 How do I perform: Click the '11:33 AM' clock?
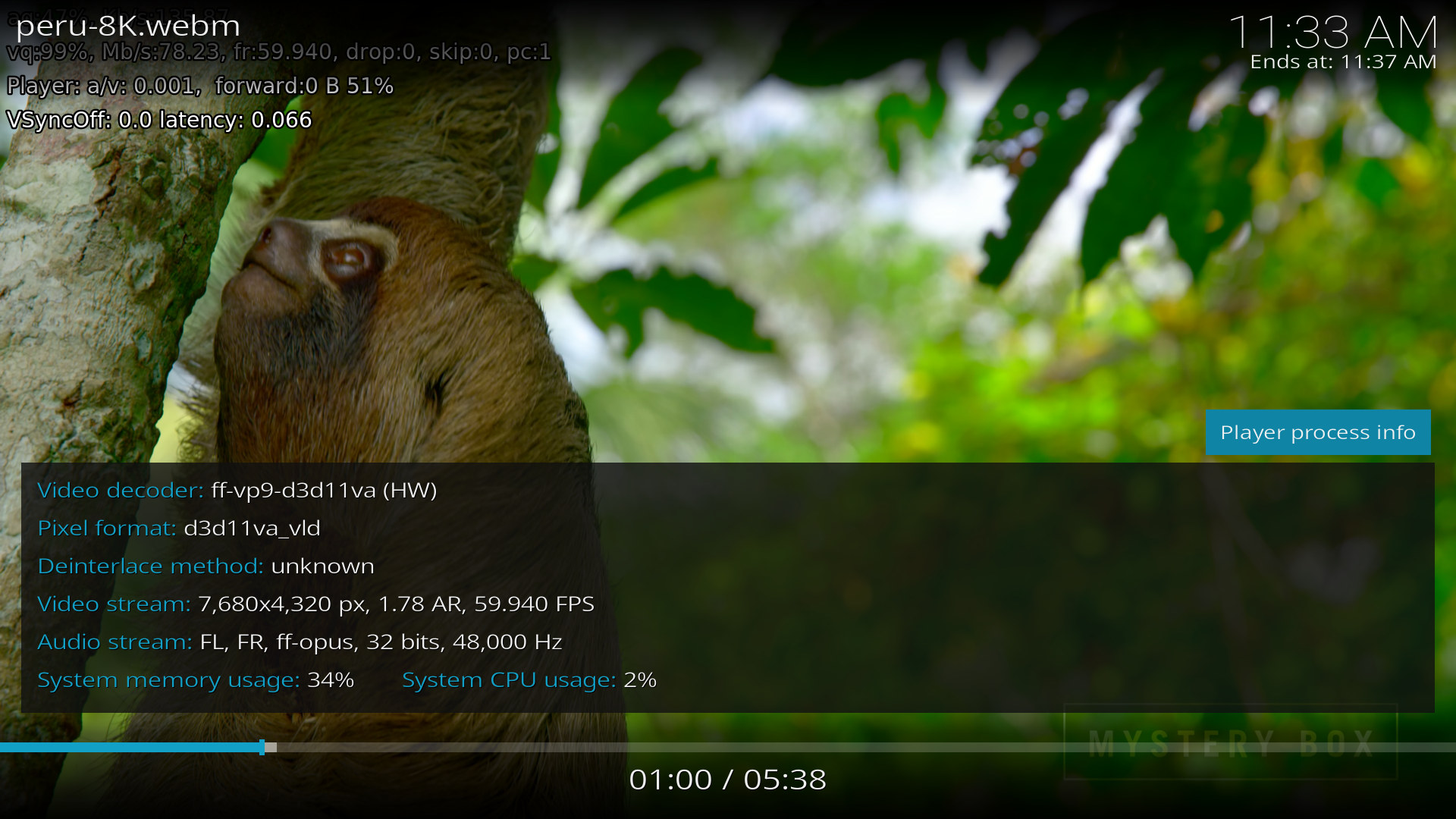click(x=1333, y=32)
